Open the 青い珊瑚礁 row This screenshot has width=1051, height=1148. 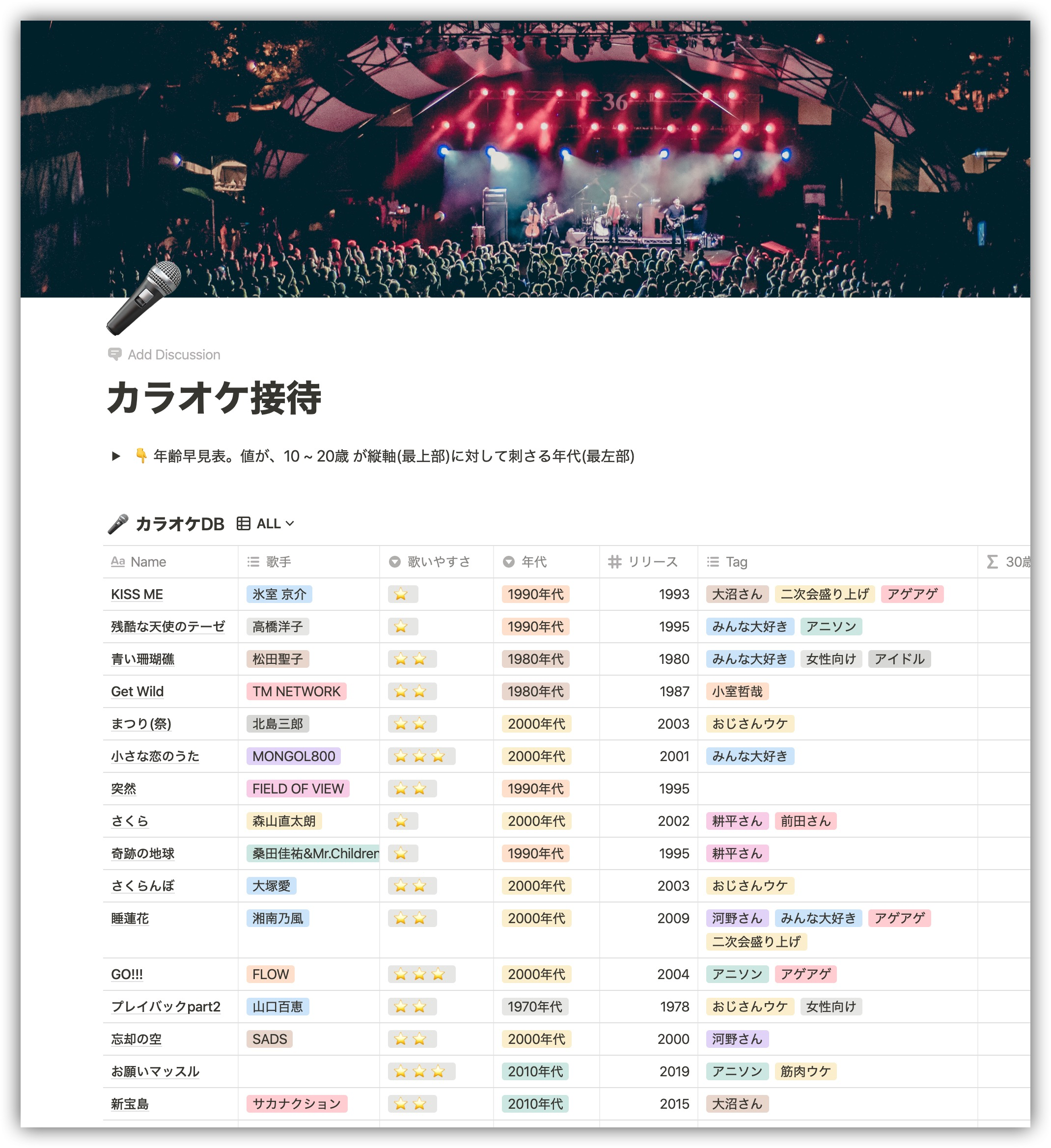point(142,659)
